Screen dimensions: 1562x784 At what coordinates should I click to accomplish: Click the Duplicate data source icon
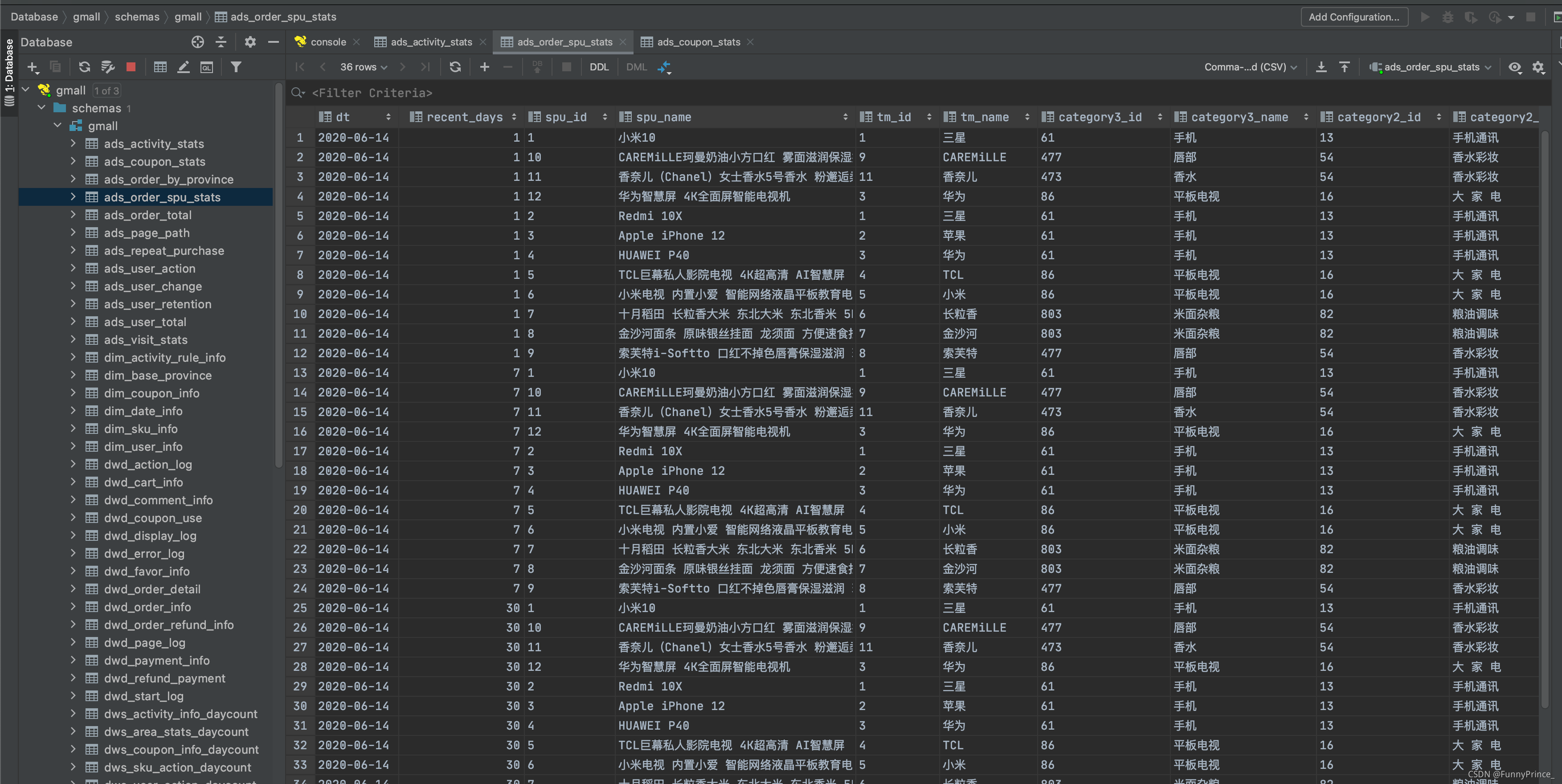55,67
